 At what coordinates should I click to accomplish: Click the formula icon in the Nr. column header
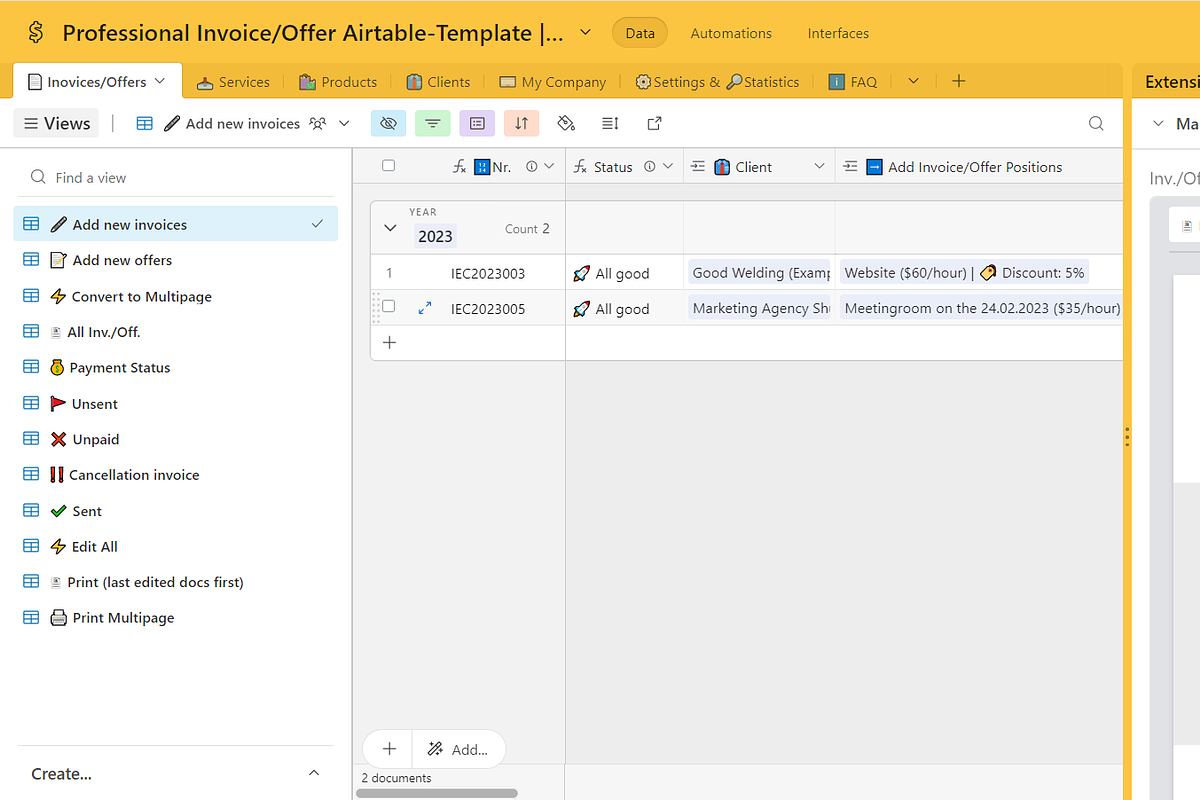[460, 167]
